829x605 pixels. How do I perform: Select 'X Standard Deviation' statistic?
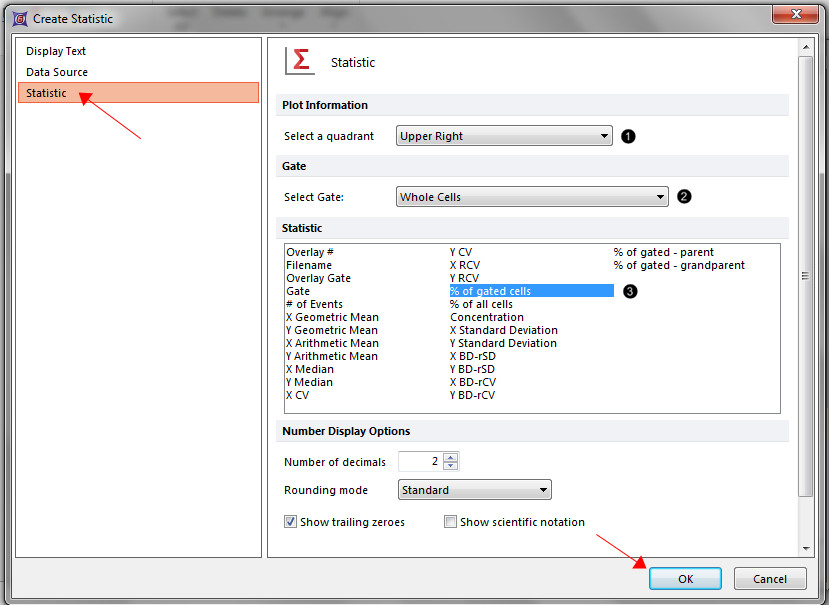click(x=504, y=330)
